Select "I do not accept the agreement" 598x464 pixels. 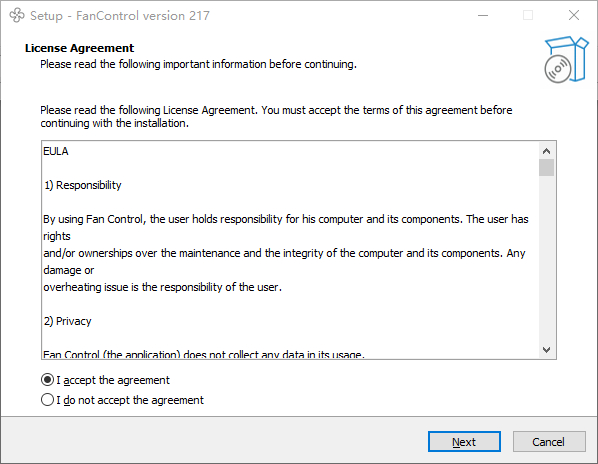(47, 400)
